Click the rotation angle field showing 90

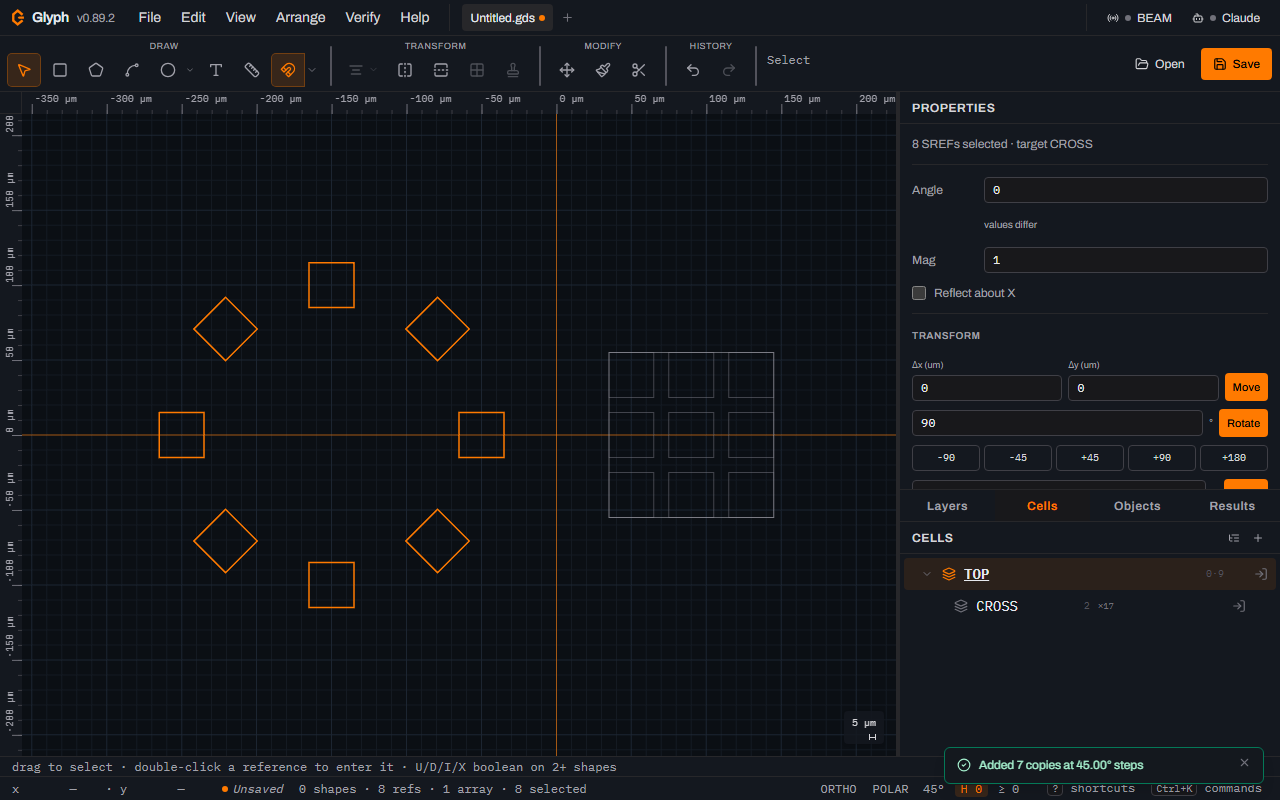[x=1057, y=423]
